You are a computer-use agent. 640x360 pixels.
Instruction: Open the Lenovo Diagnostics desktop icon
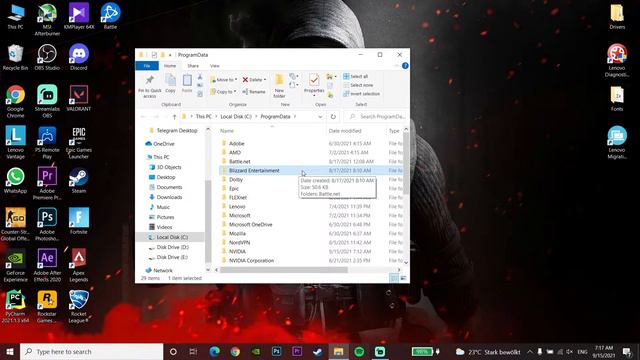pos(617,60)
